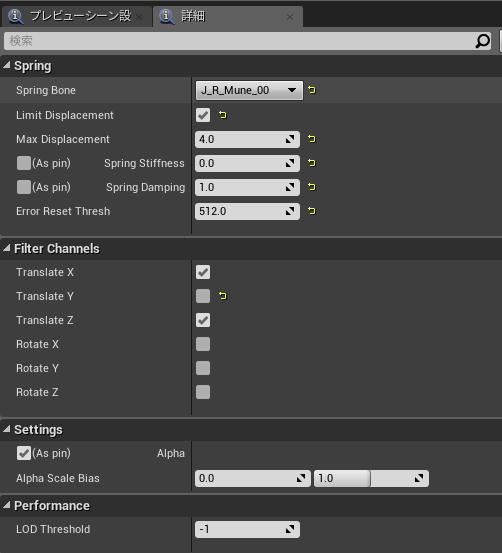Viewport: 502px width, 553px height.
Task: Close the 詳細 tab
Action: click(x=290, y=17)
